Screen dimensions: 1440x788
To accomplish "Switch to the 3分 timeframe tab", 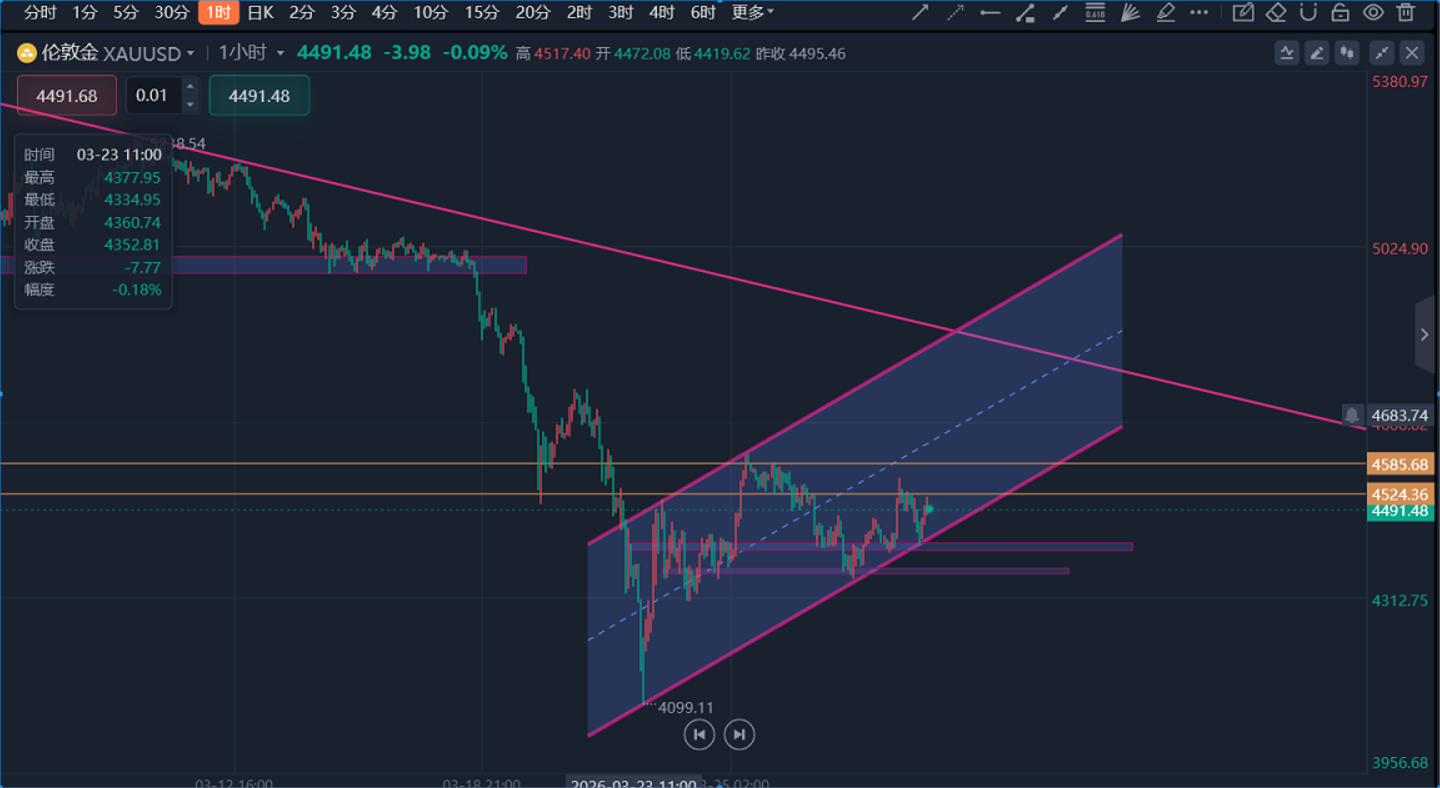I will (x=343, y=13).
